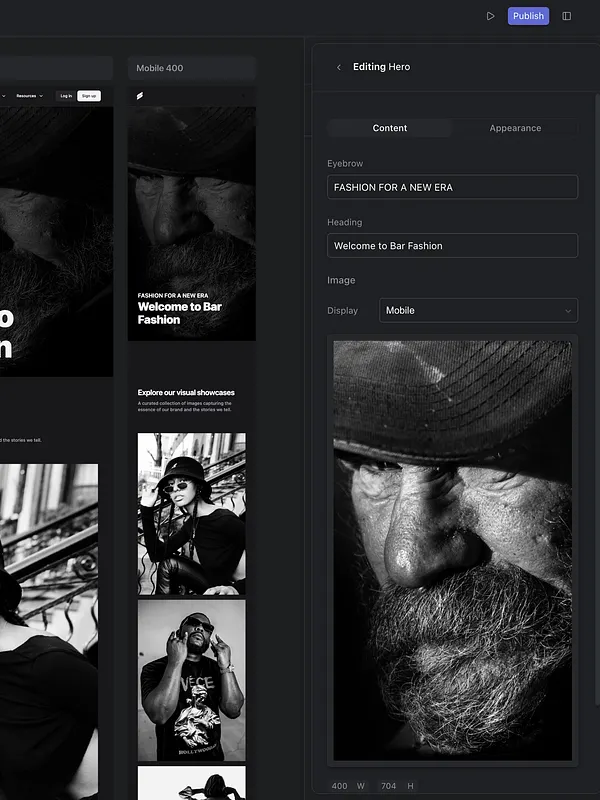Go back from Editing Hero panel
This screenshot has width=600, height=800.
pos(339,67)
